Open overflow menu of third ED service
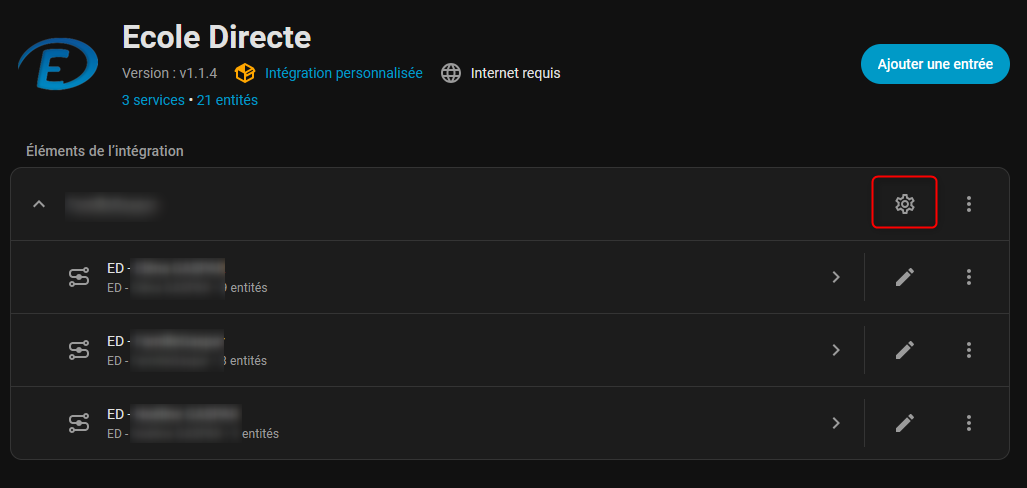 click(x=968, y=423)
